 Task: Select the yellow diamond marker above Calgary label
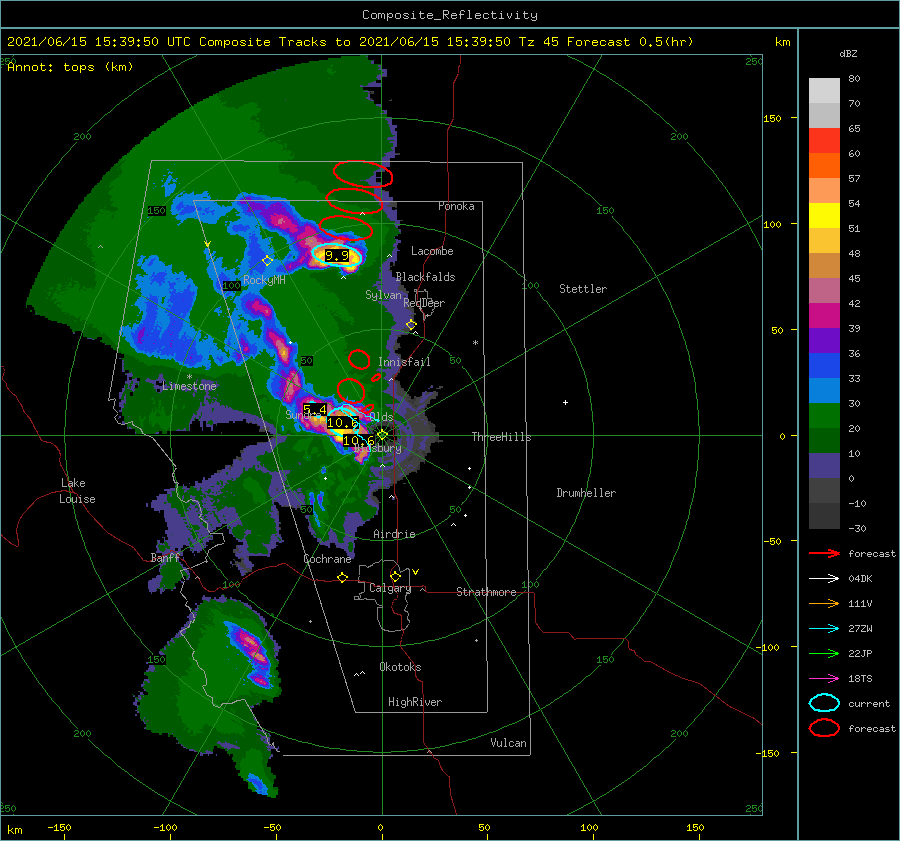click(x=395, y=576)
